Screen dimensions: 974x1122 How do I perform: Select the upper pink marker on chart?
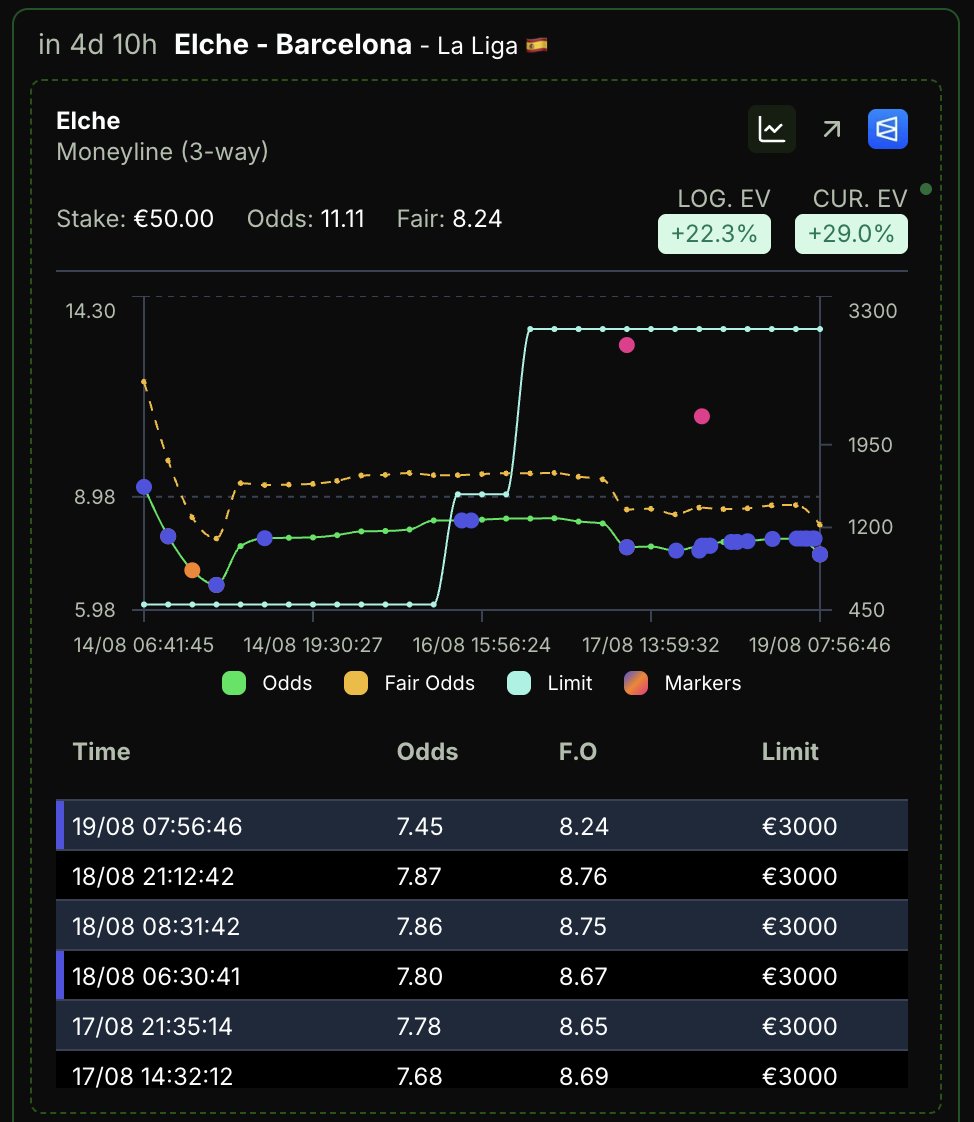click(x=627, y=345)
